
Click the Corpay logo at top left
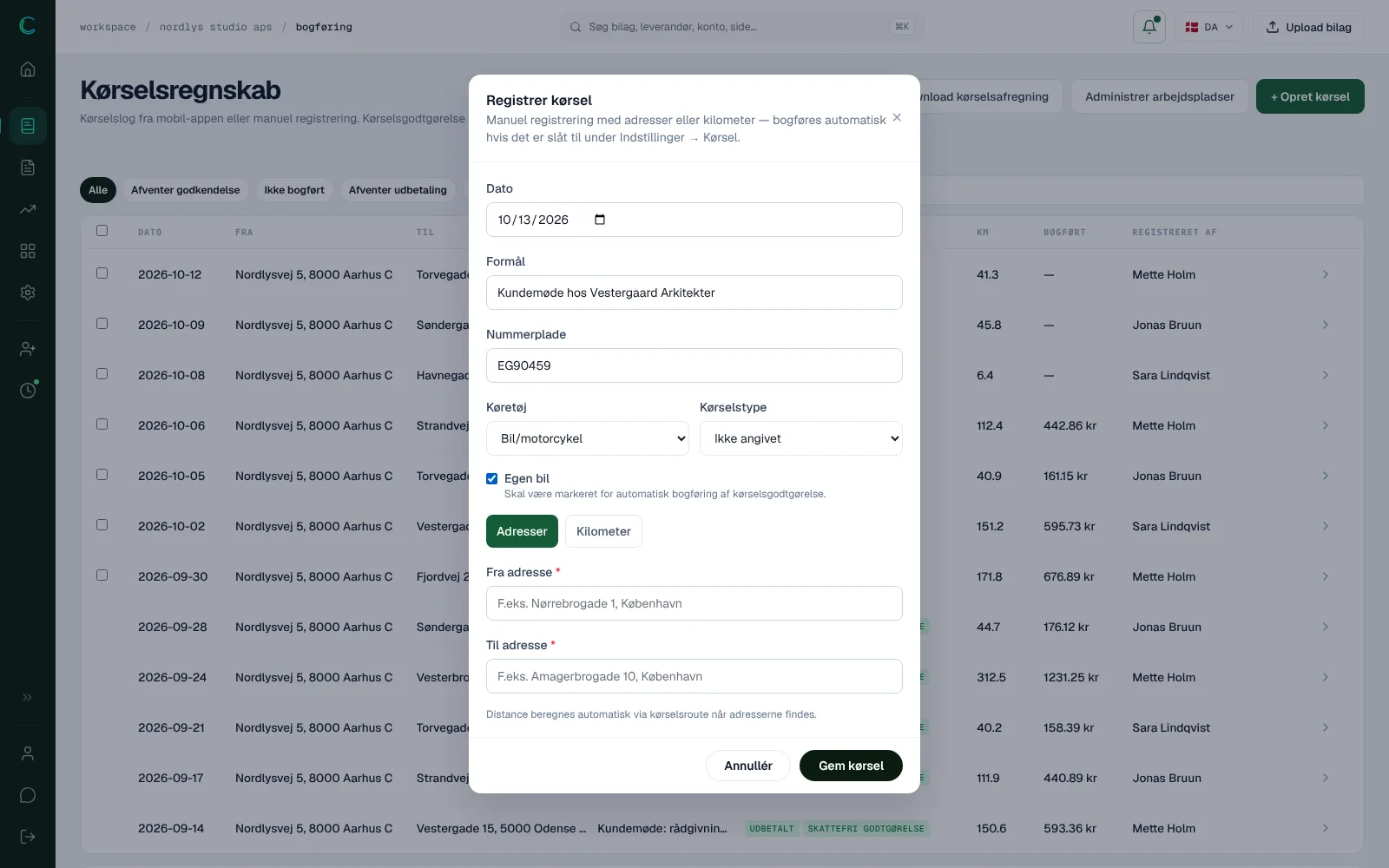pos(28,25)
